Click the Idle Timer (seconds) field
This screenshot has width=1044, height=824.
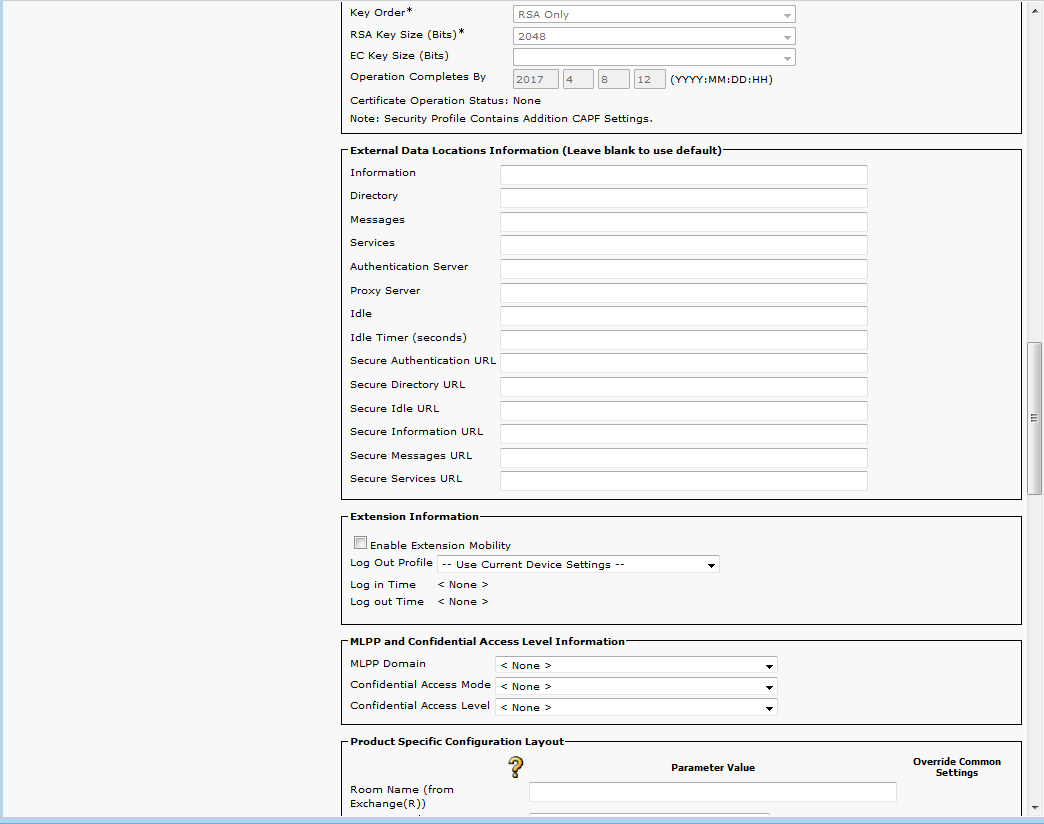coord(683,340)
